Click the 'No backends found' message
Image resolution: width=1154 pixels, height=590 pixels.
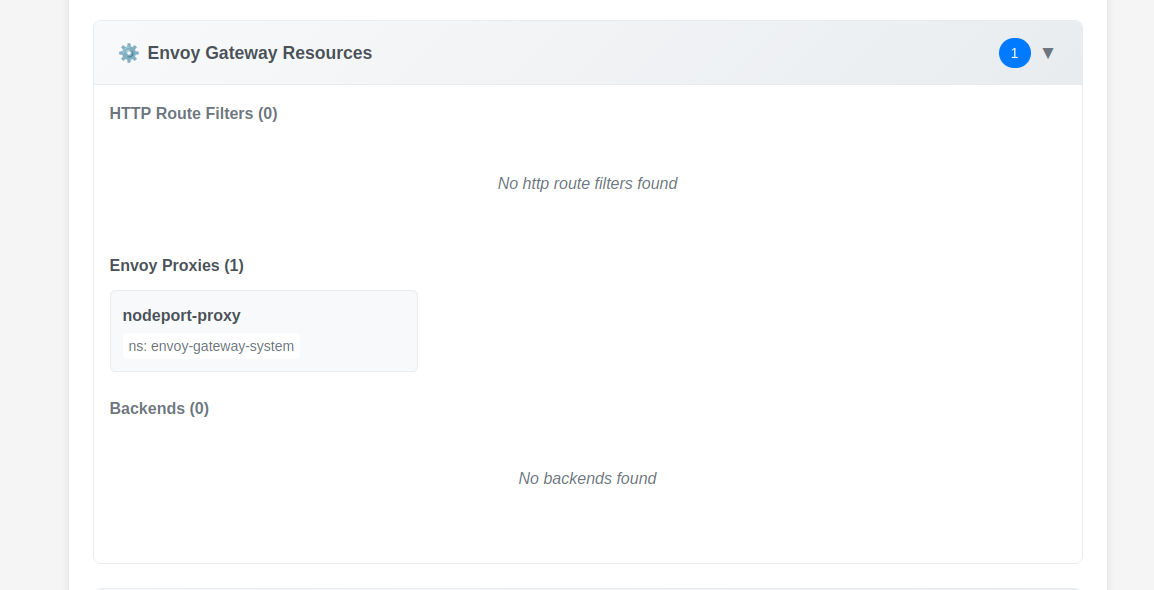[x=587, y=478]
